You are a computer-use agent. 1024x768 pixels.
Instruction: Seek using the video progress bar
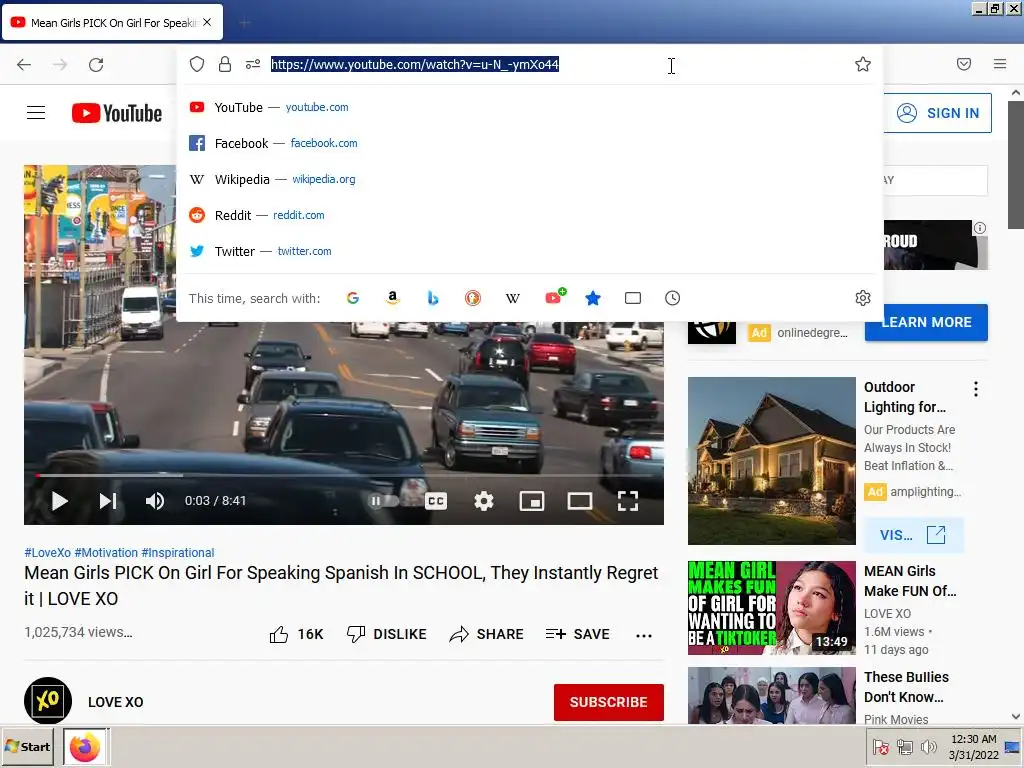344,475
